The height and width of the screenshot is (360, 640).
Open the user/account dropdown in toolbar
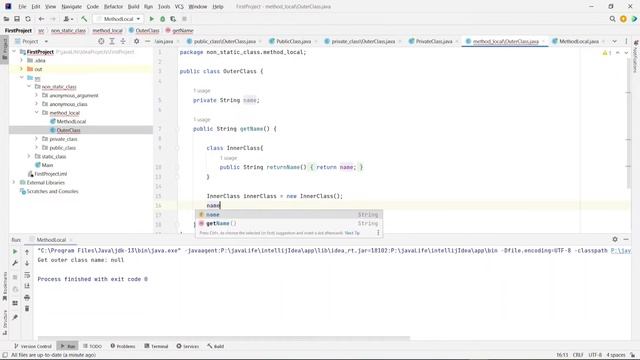(68, 19)
